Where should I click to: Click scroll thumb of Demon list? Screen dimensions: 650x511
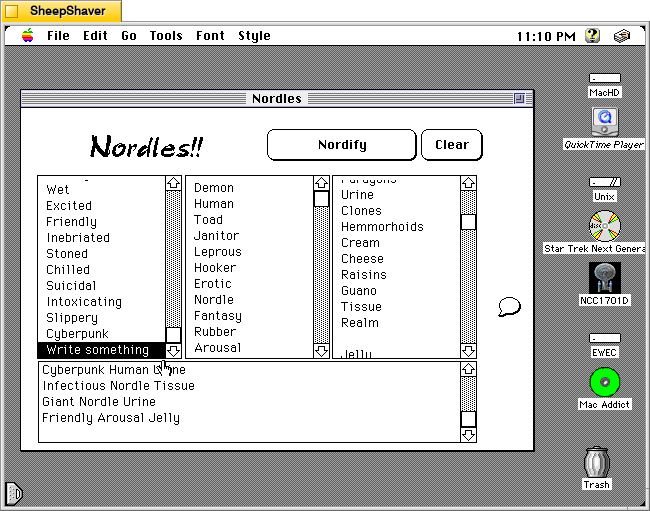[x=321, y=199]
